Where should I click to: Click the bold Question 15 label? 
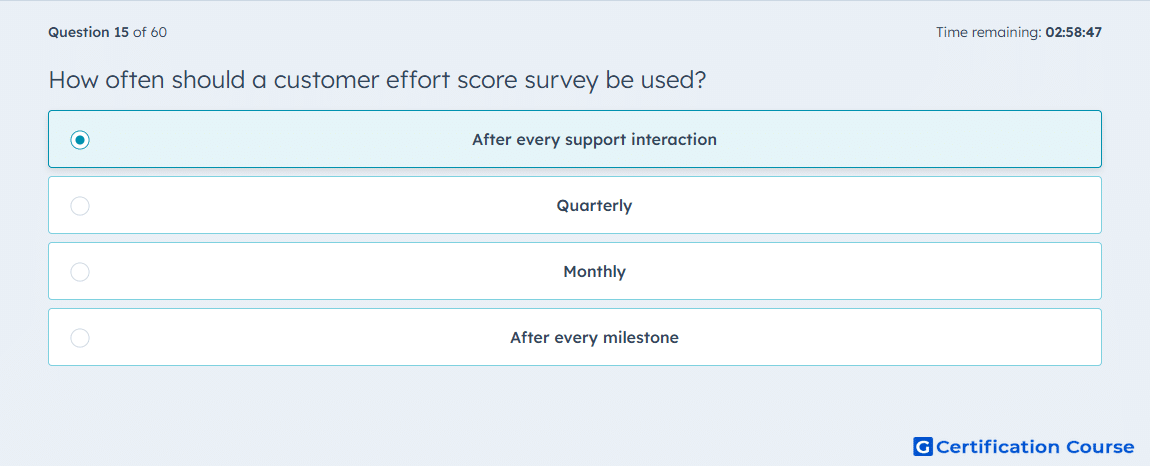click(89, 32)
